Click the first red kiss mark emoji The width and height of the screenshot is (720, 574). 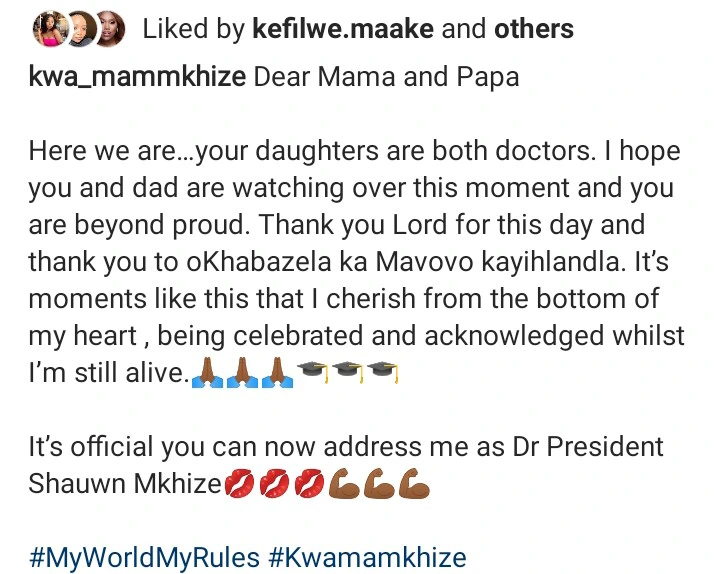tap(240, 483)
